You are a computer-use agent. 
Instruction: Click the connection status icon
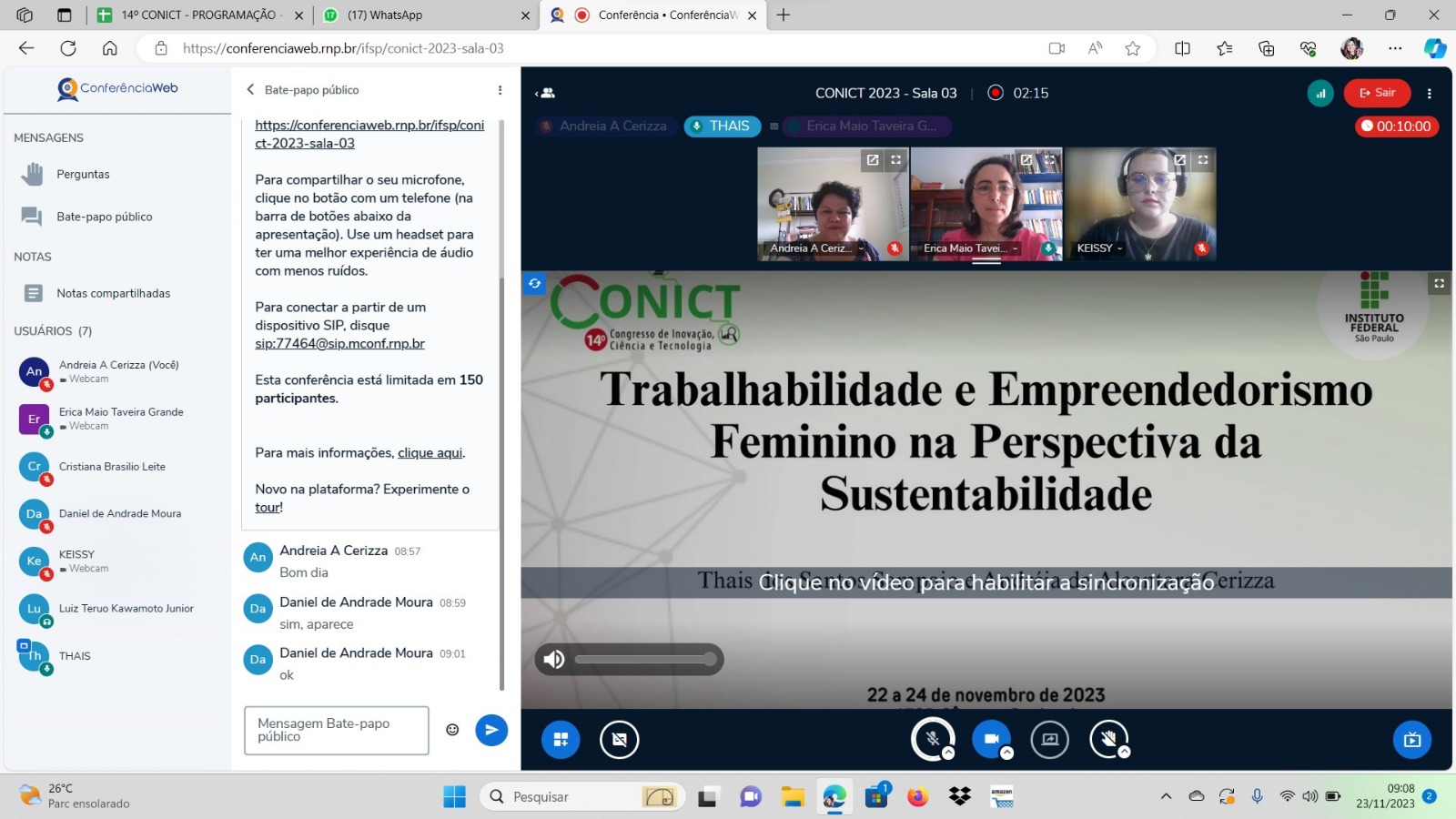1320,93
